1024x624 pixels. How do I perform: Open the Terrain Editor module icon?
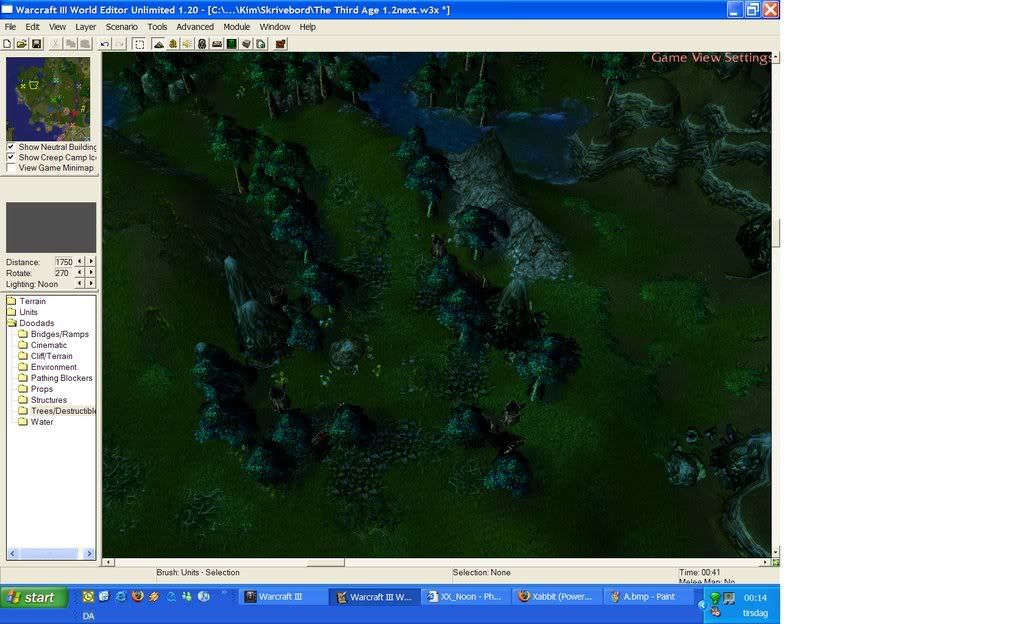click(x=158, y=44)
